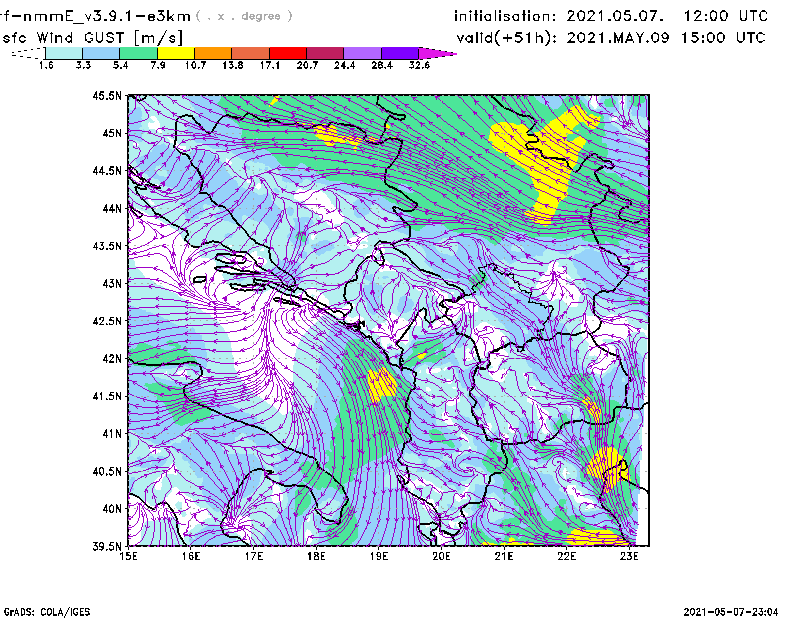Screen dimensions: 800x618
Task: Click the dashed white arrow at legend start
Action: (28, 53)
